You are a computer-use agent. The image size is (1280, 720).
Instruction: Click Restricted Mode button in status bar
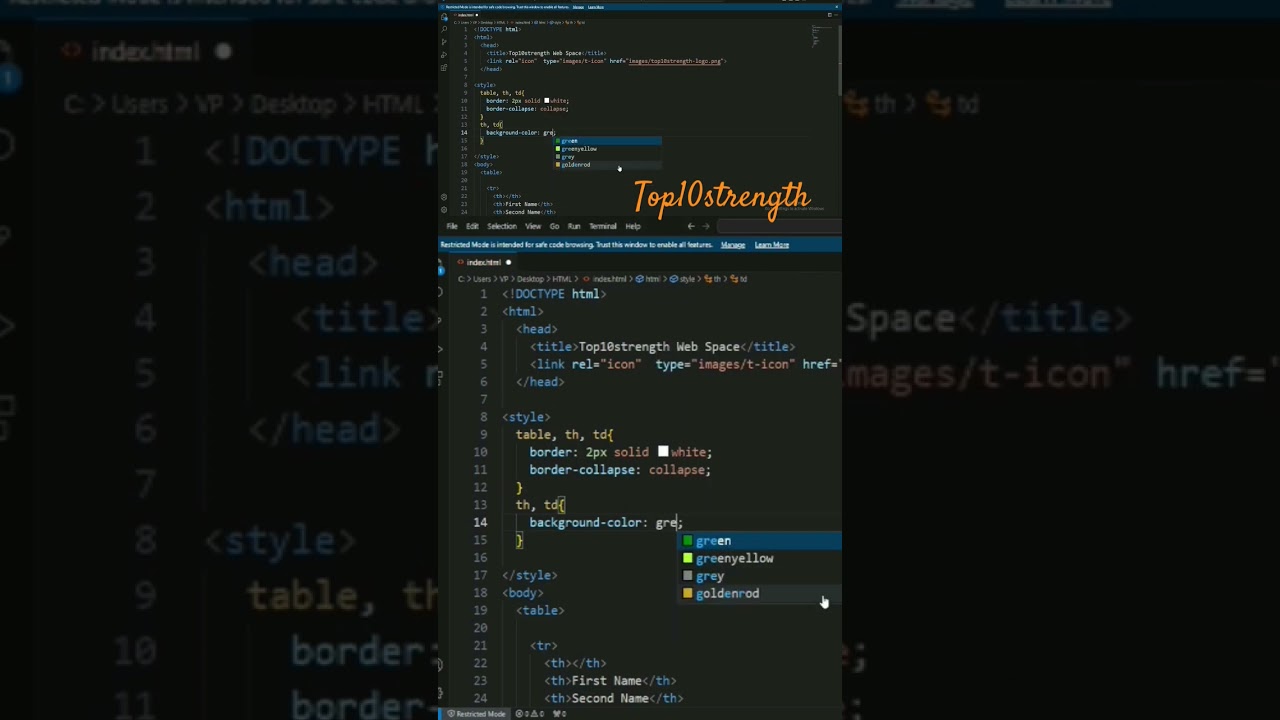tap(476, 714)
